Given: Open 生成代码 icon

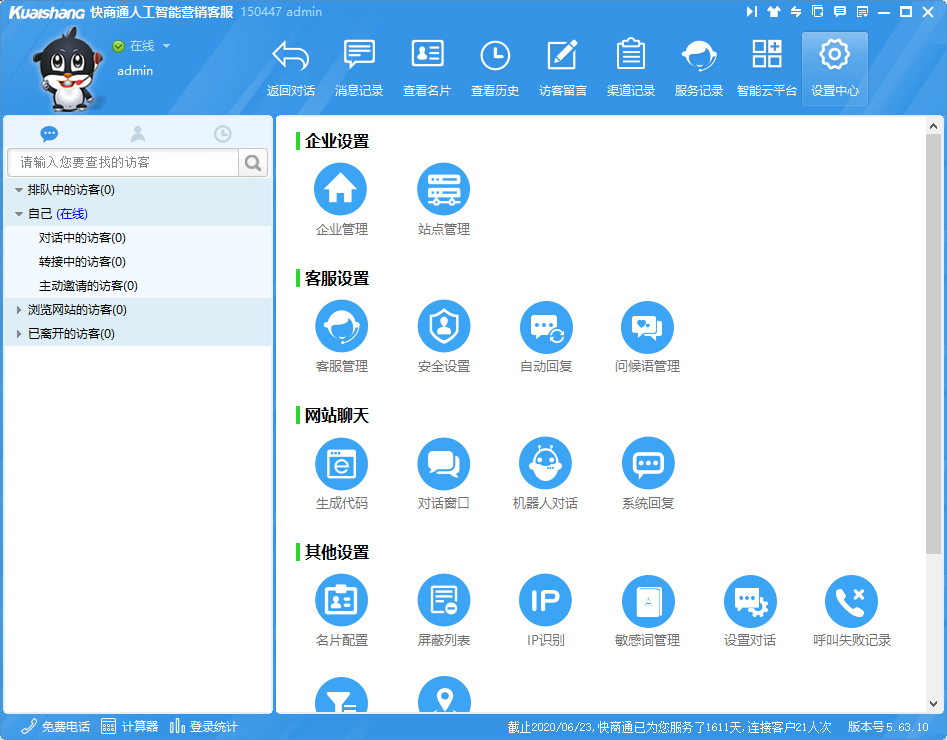Looking at the screenshot, I should [341, 464].
